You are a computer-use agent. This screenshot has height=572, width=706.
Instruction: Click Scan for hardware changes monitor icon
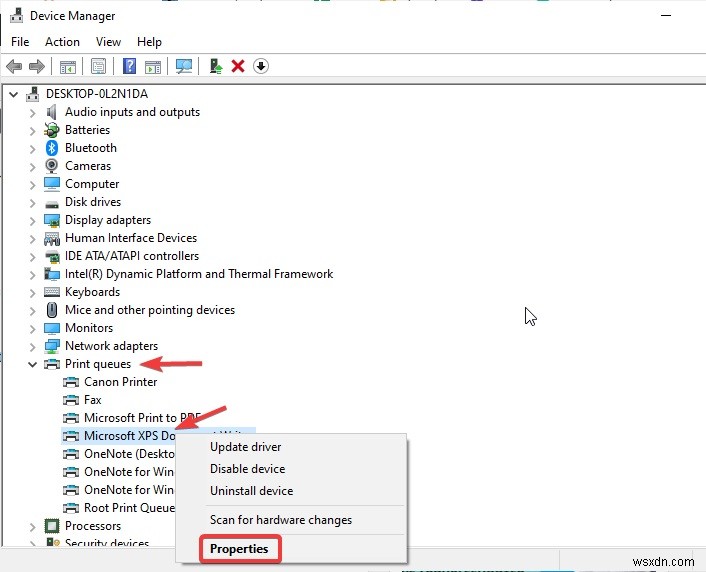(184, 67)
